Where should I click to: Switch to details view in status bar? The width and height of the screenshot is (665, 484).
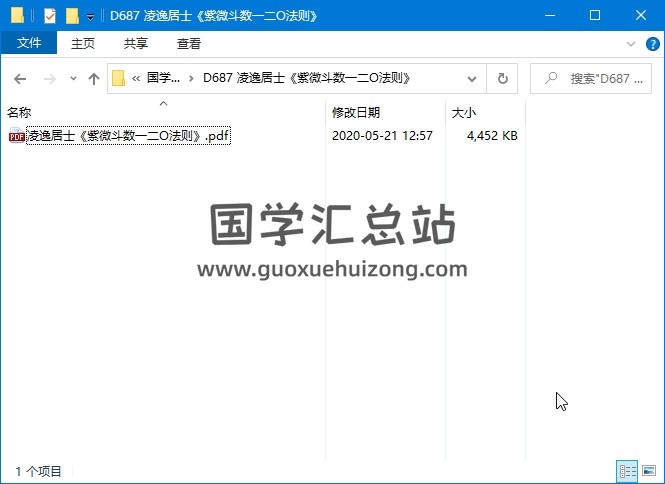coord(627,471)
